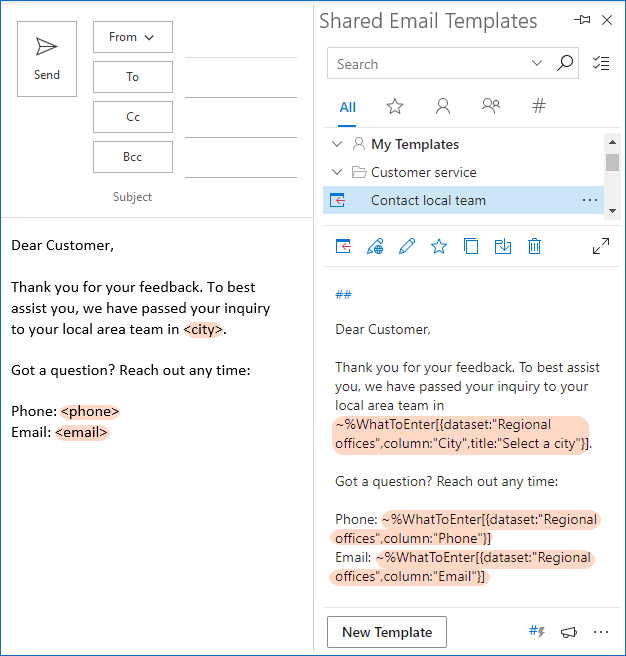
Task: Run search with magnifying glass icon
Action: [565, 63]
